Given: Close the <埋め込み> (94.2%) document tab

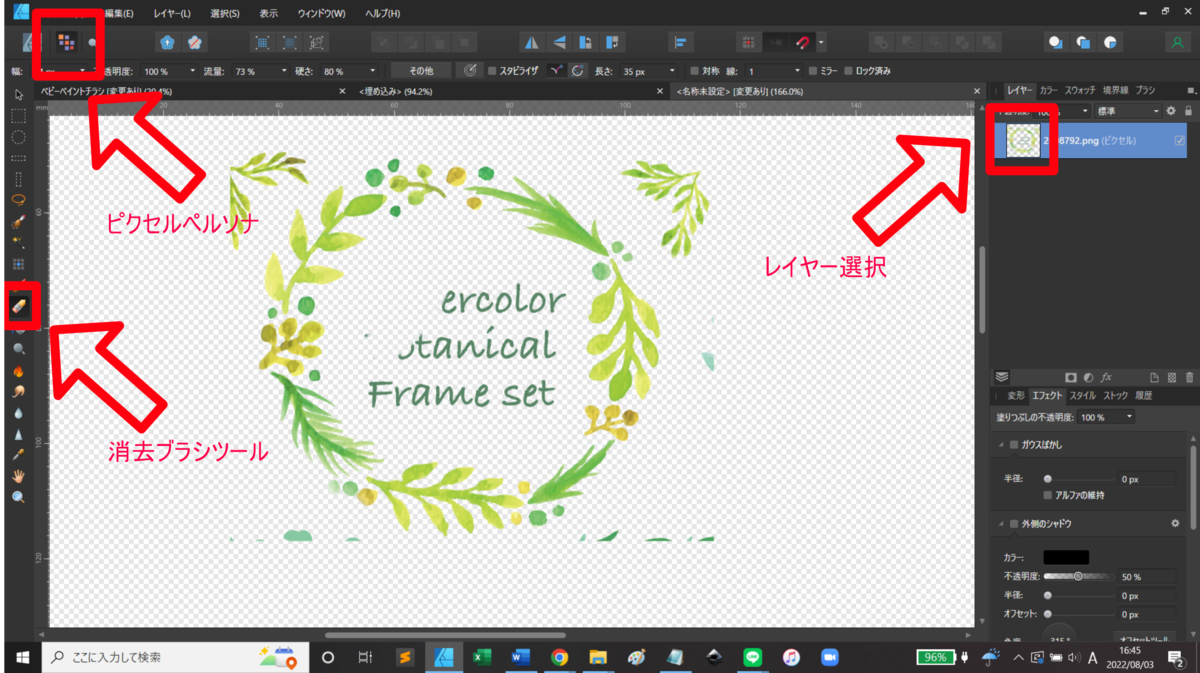Looking at the screenshot, I should (x=658, y=91).
